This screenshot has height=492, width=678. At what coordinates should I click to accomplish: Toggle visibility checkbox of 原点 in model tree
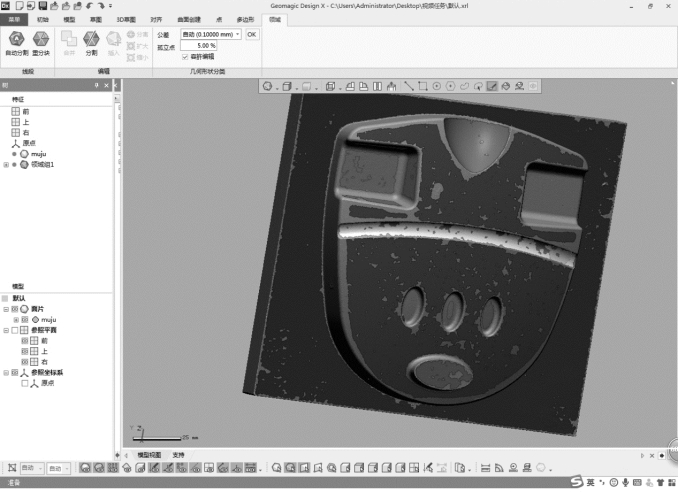point(25,383)
